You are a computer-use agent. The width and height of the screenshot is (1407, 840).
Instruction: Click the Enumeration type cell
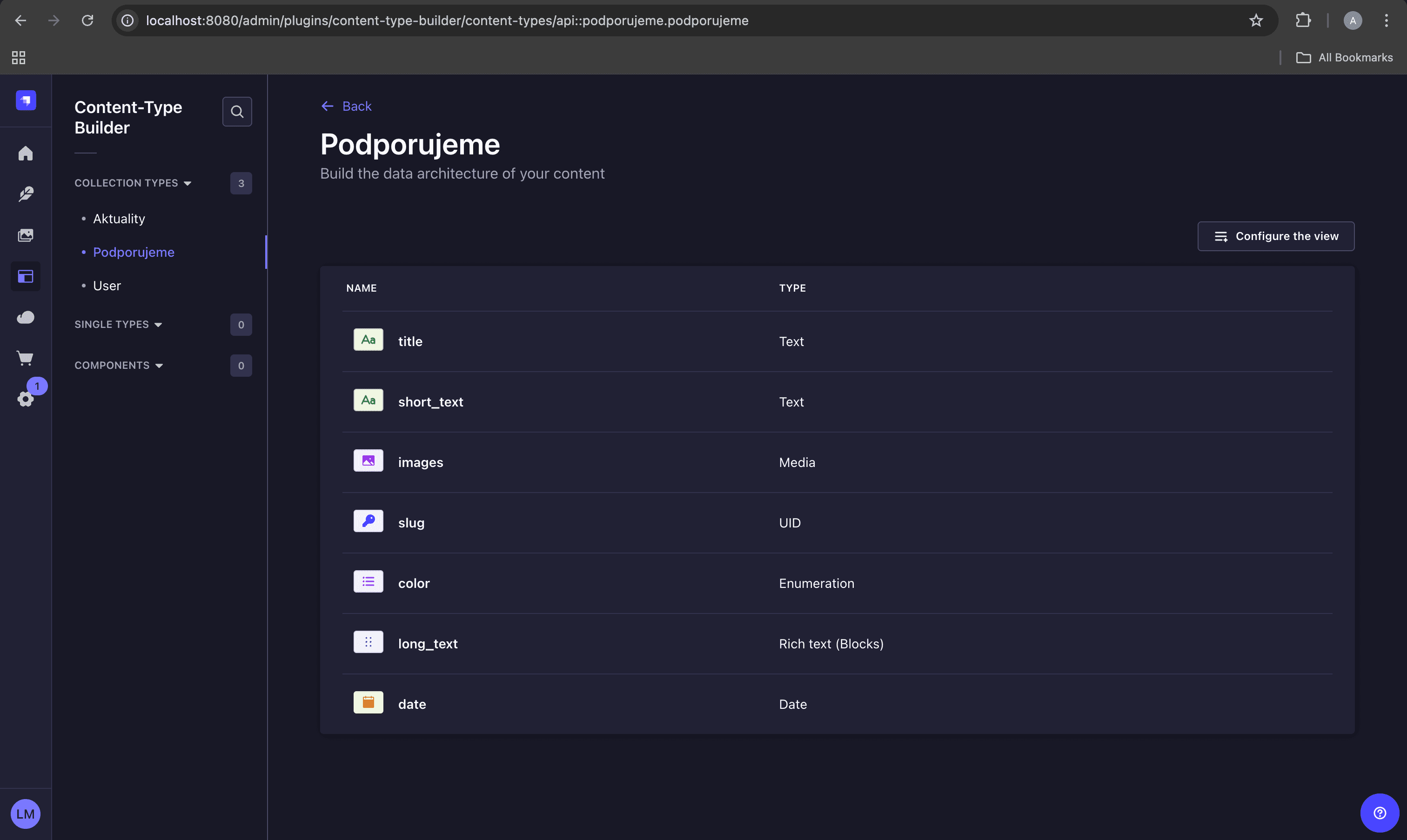coord(816,583)
